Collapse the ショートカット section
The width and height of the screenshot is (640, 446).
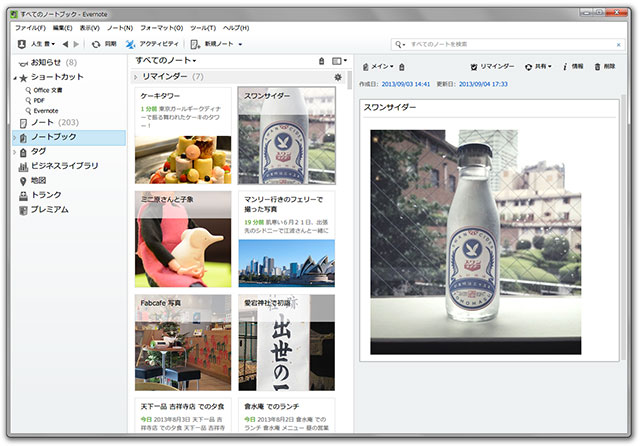15,78
